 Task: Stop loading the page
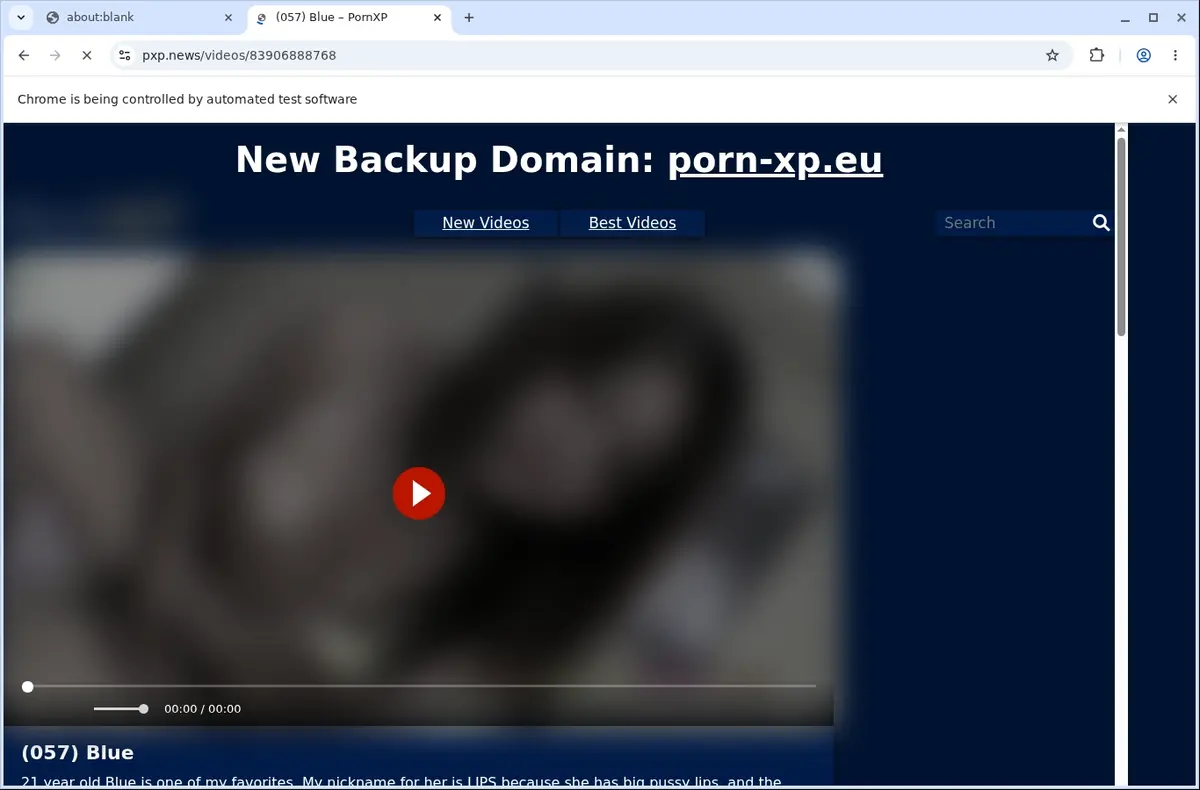coord(87,55)
